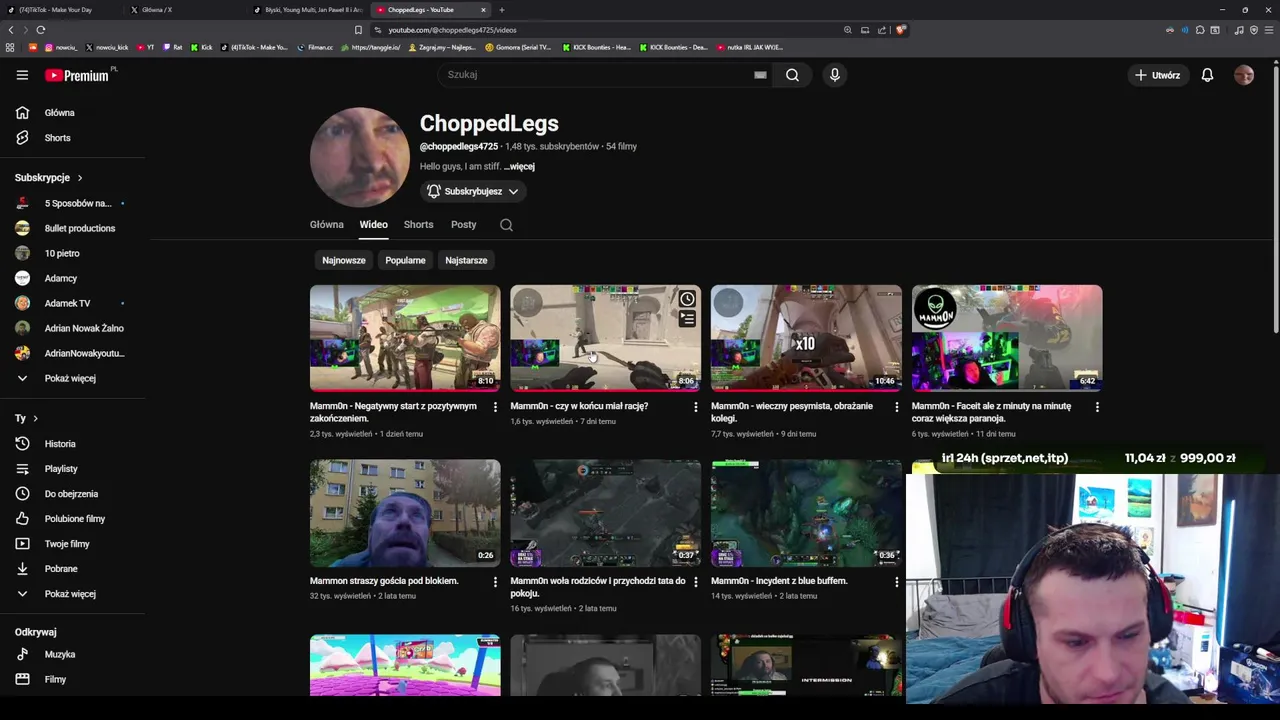The height and width of the screenshot is (720, 1280).
Task: Click ChoppedLegs channel avatar
Action: click(x=360, y=157)
